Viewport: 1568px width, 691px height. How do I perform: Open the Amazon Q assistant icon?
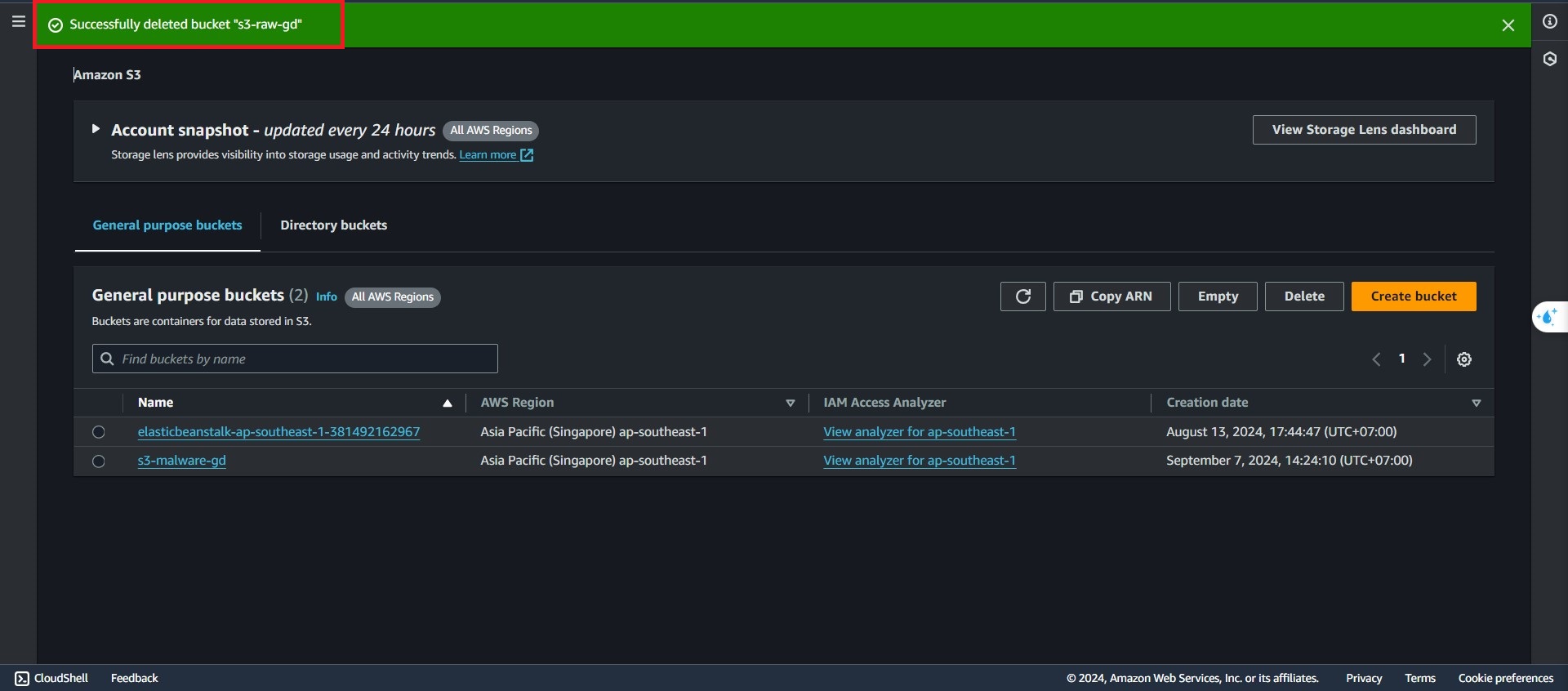(1548, 317)
